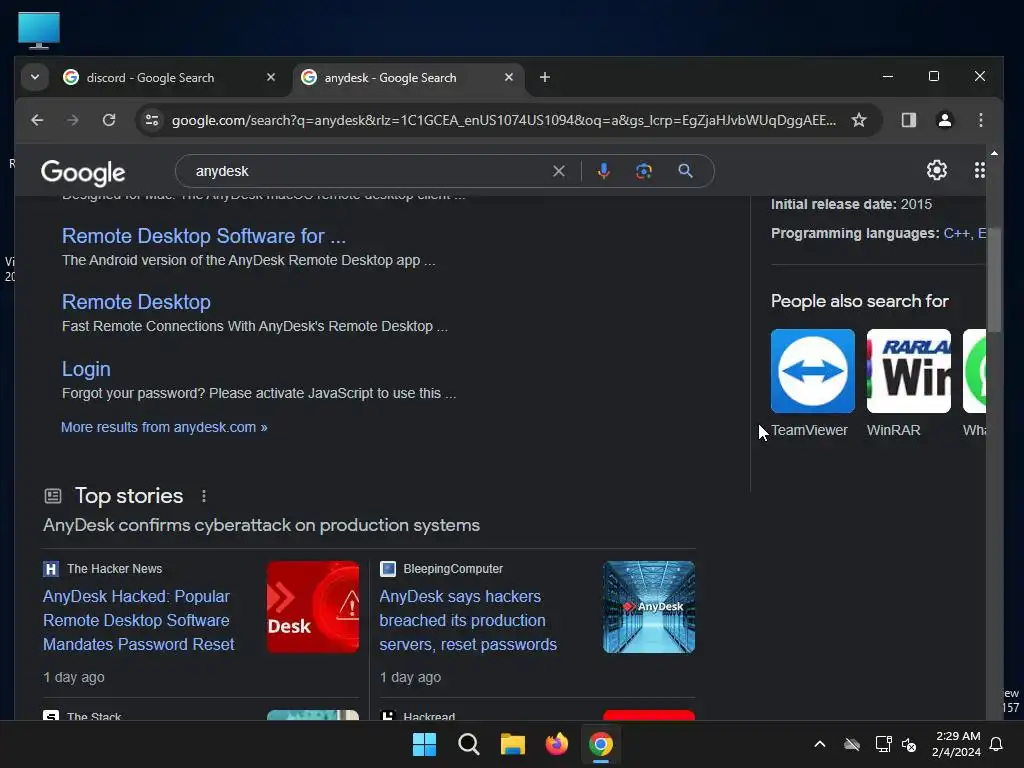1024x768 pixels.
Task: Open More results from anydesk.com
Action: [x=164, y=427]
